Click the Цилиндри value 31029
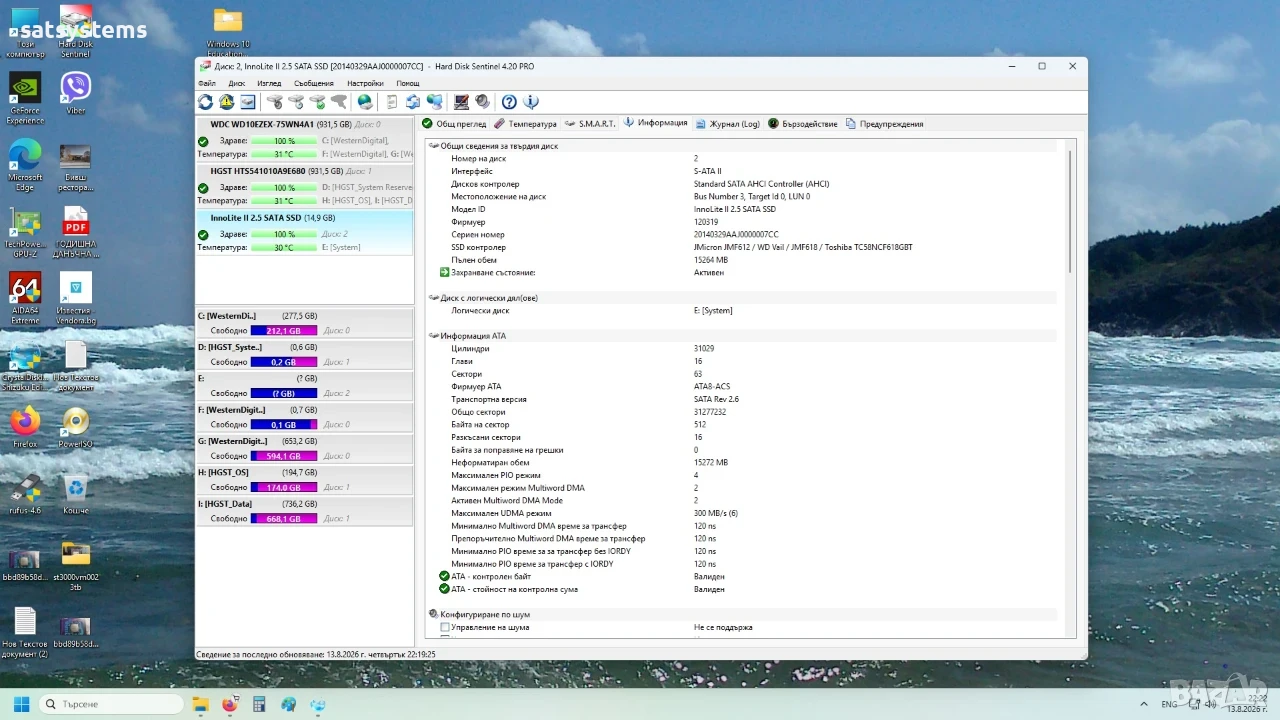1280x720 pixels. (x=704, y=348)
